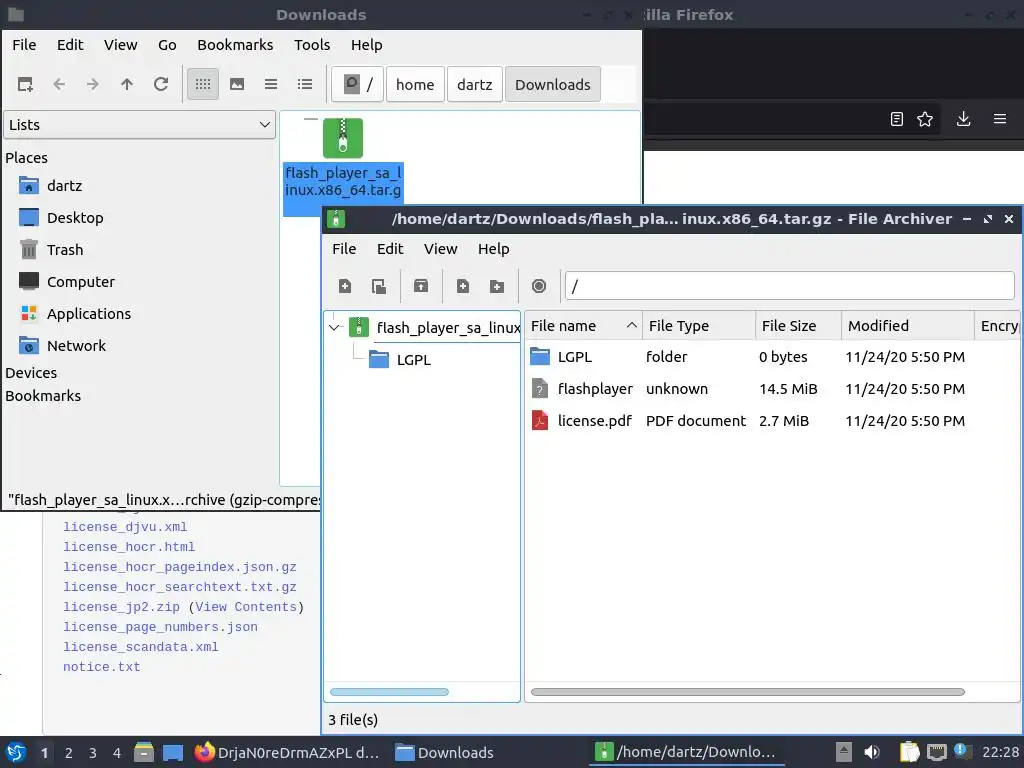Click the root '/' path button
The image size is (1024, 768).
[357, 84]
